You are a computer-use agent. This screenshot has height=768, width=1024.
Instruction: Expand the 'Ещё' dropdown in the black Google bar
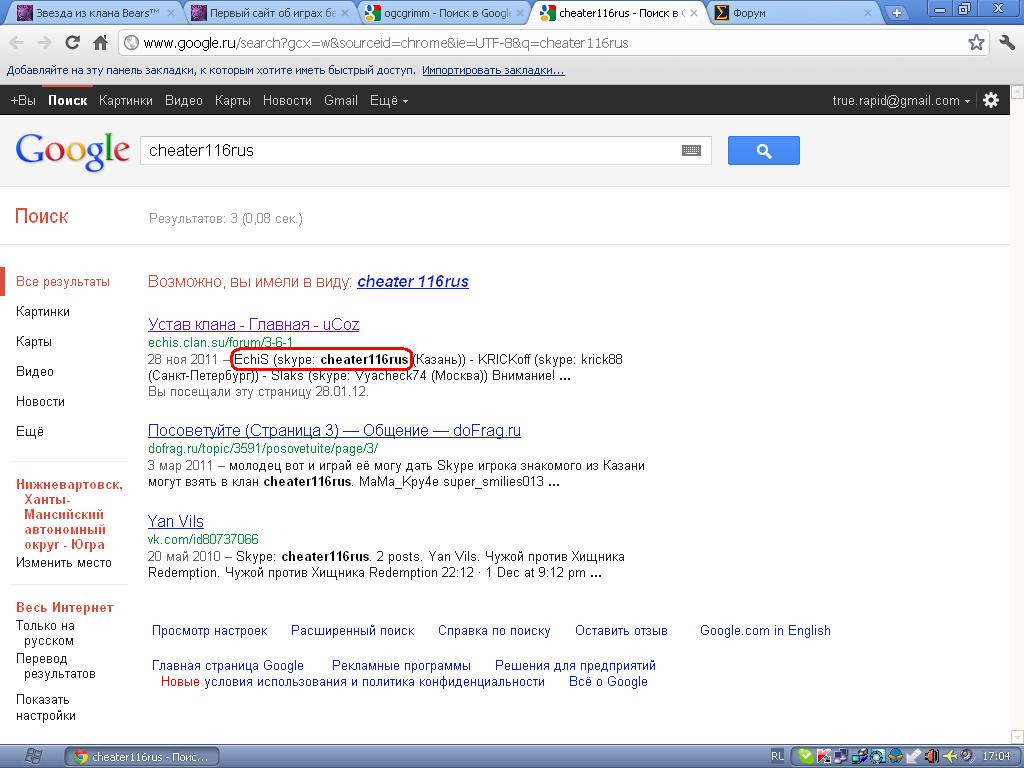[x=389, y=101]
